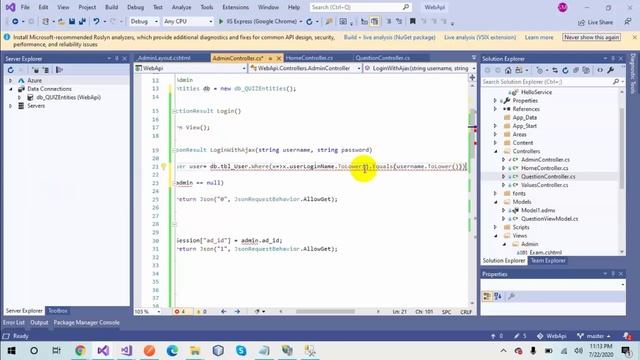Click Live Share icon at top right
This screenshot has height=360, width=640.
[581, 22]
